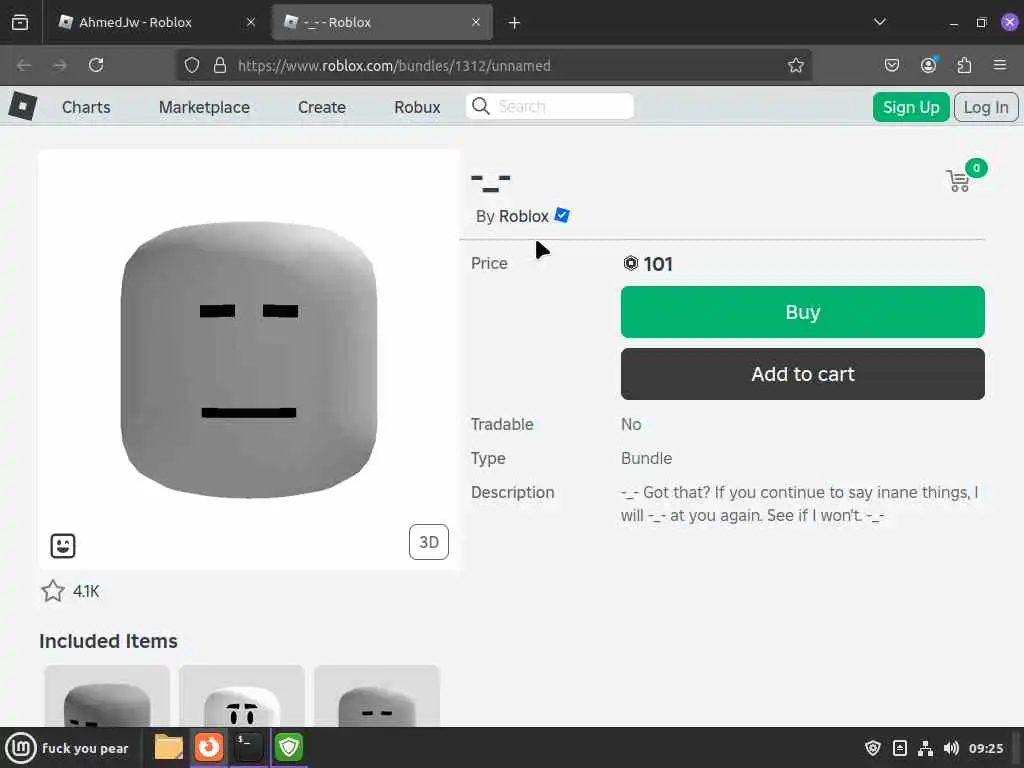Toggle the avatar emote preview icon
Image resolution: width=1024 pixels, height=768 pixels.
pos(63,545)
